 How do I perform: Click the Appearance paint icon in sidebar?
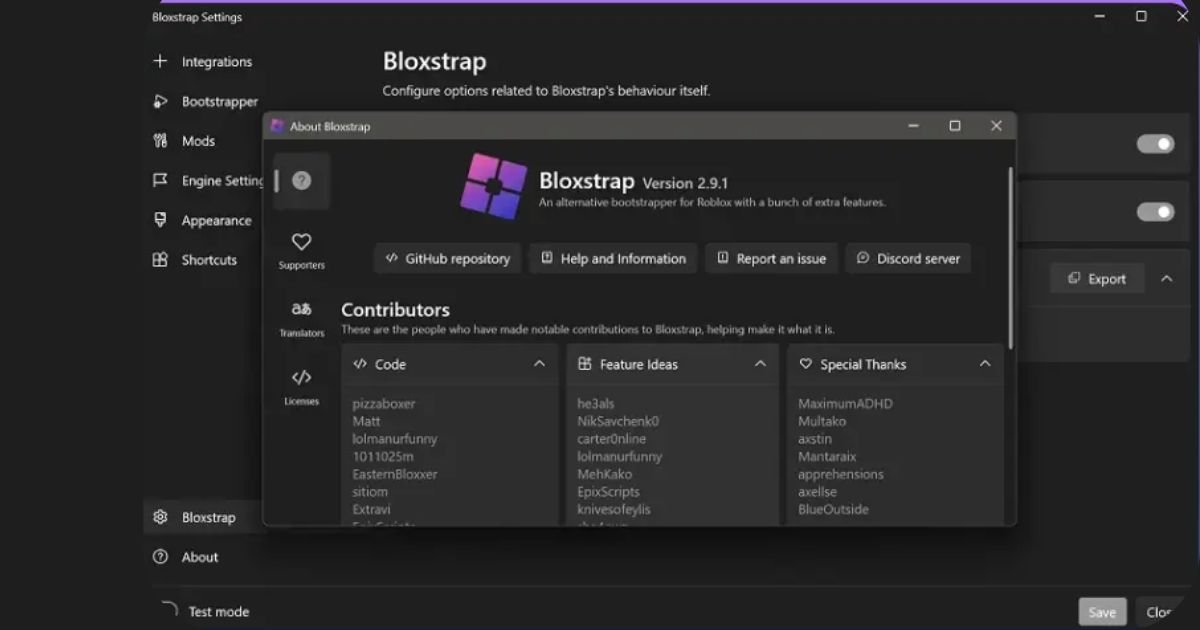click(x=160, y=220)
